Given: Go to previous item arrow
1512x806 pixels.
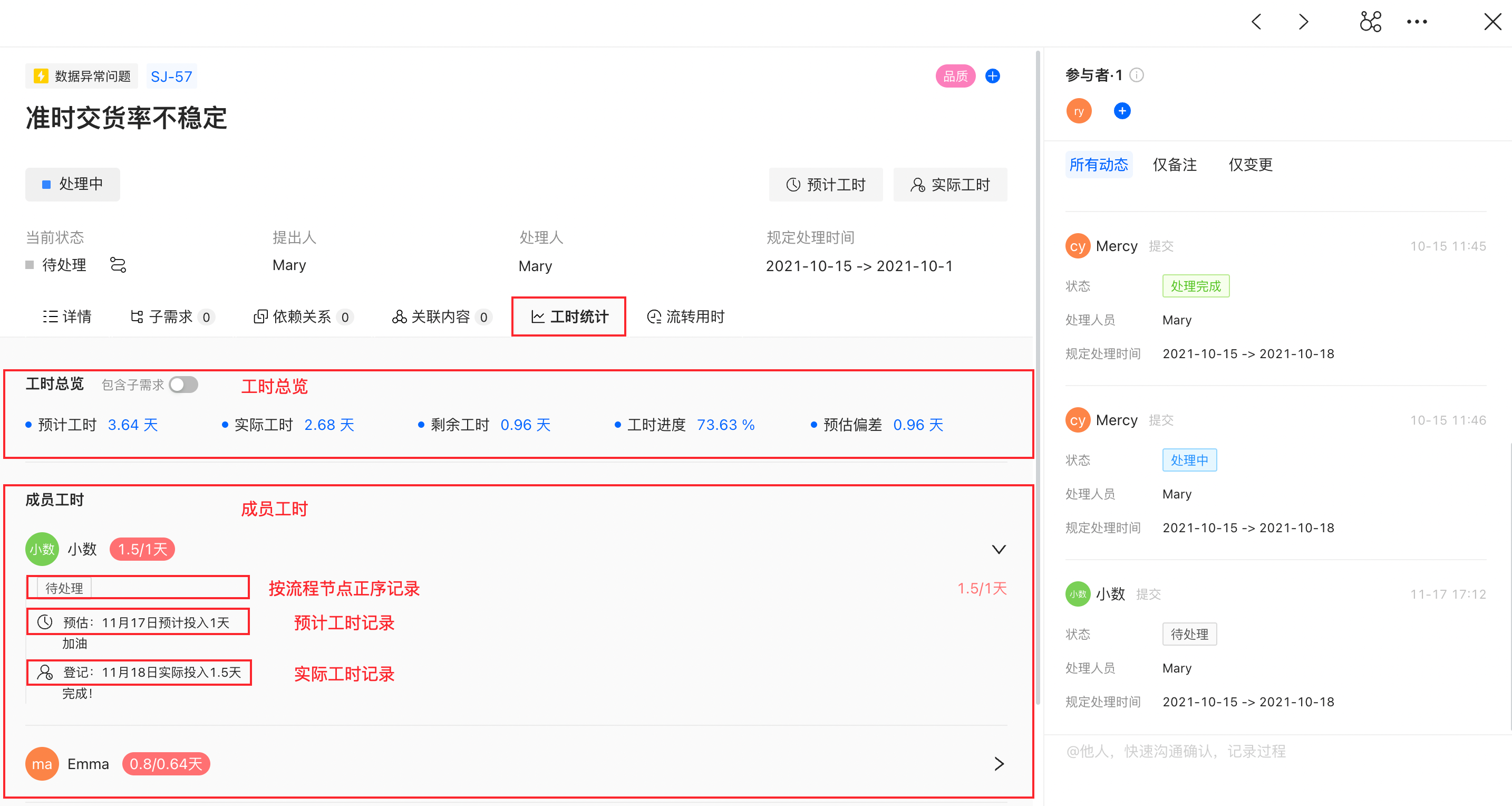Looking at the screenshot, I should click(x=1257, y=22).
